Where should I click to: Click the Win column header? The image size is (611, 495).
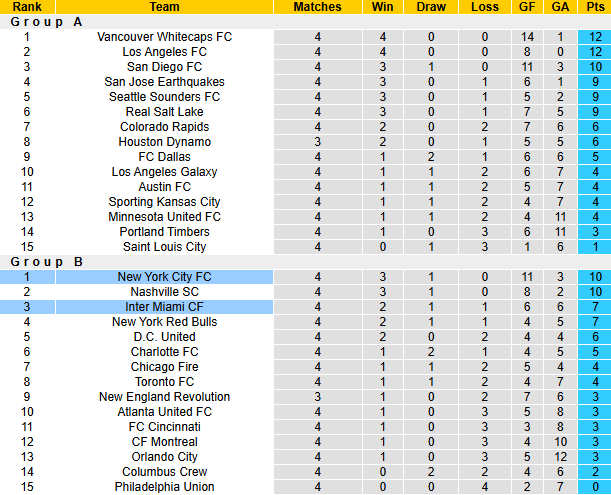(382, 7)
